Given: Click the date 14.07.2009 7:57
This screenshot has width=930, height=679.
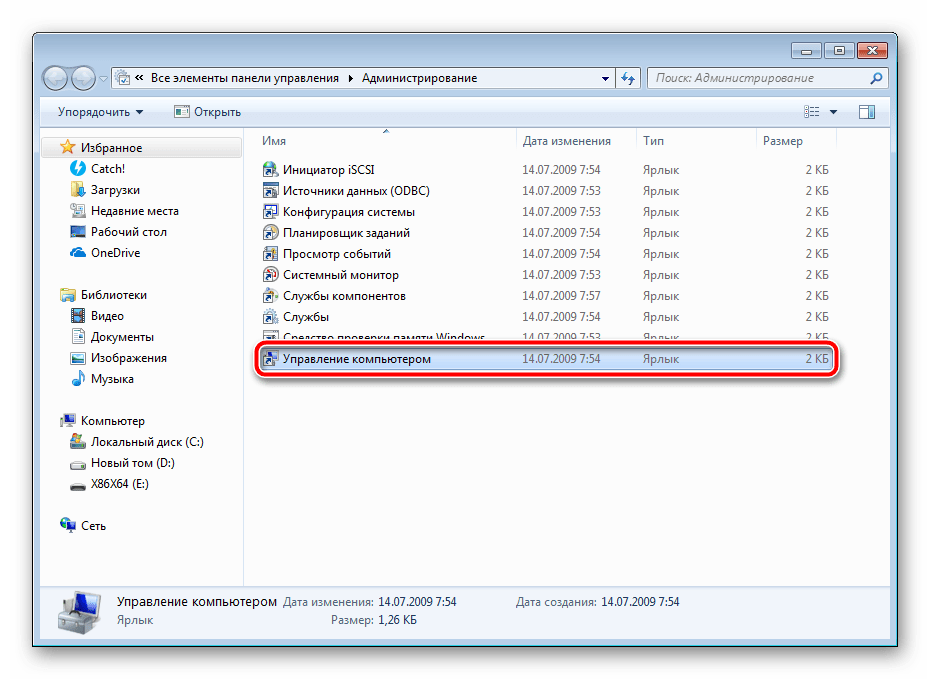Looking at the screenshot, I should coord(561,296).
